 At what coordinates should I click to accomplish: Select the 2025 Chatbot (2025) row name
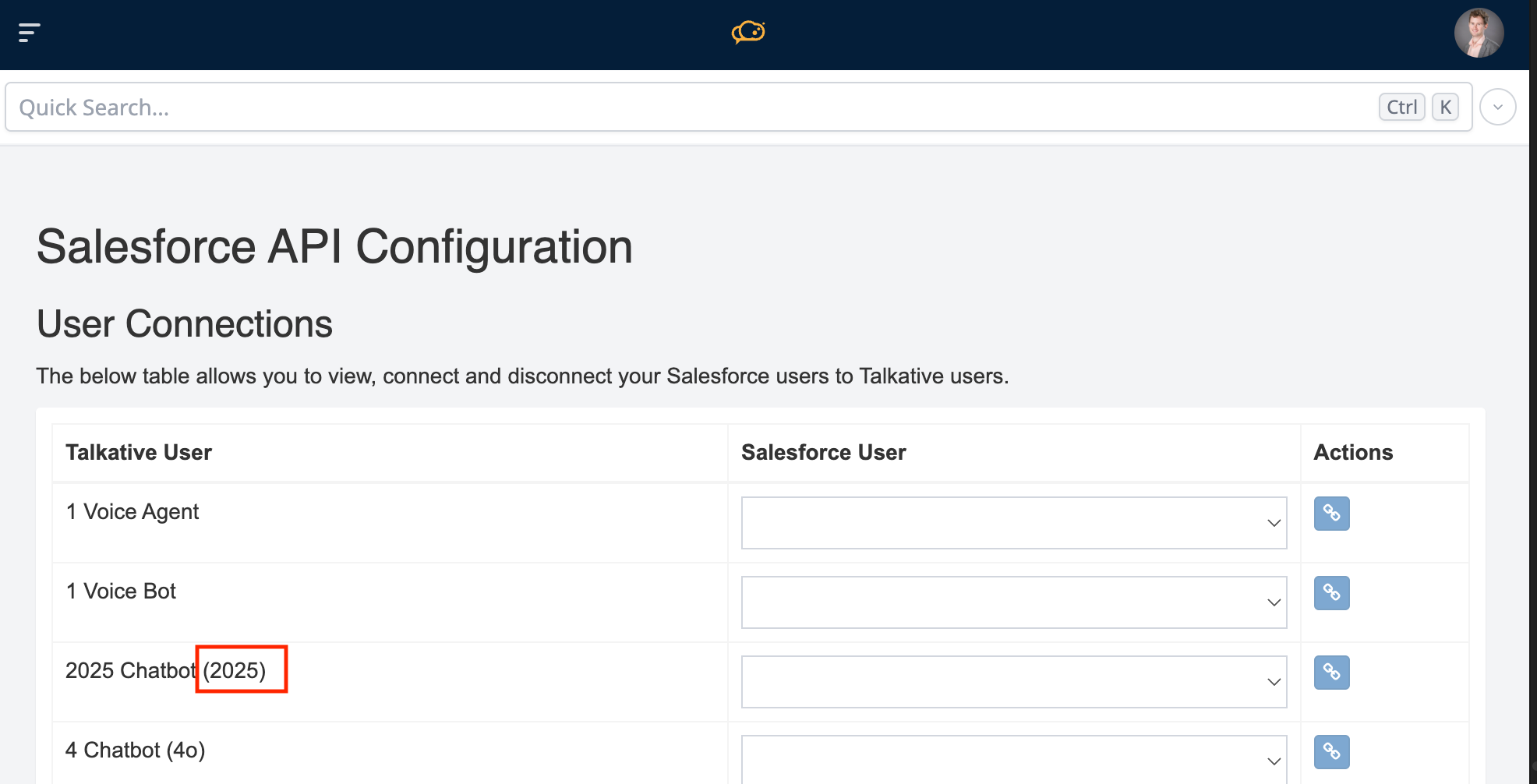[165, 671]
